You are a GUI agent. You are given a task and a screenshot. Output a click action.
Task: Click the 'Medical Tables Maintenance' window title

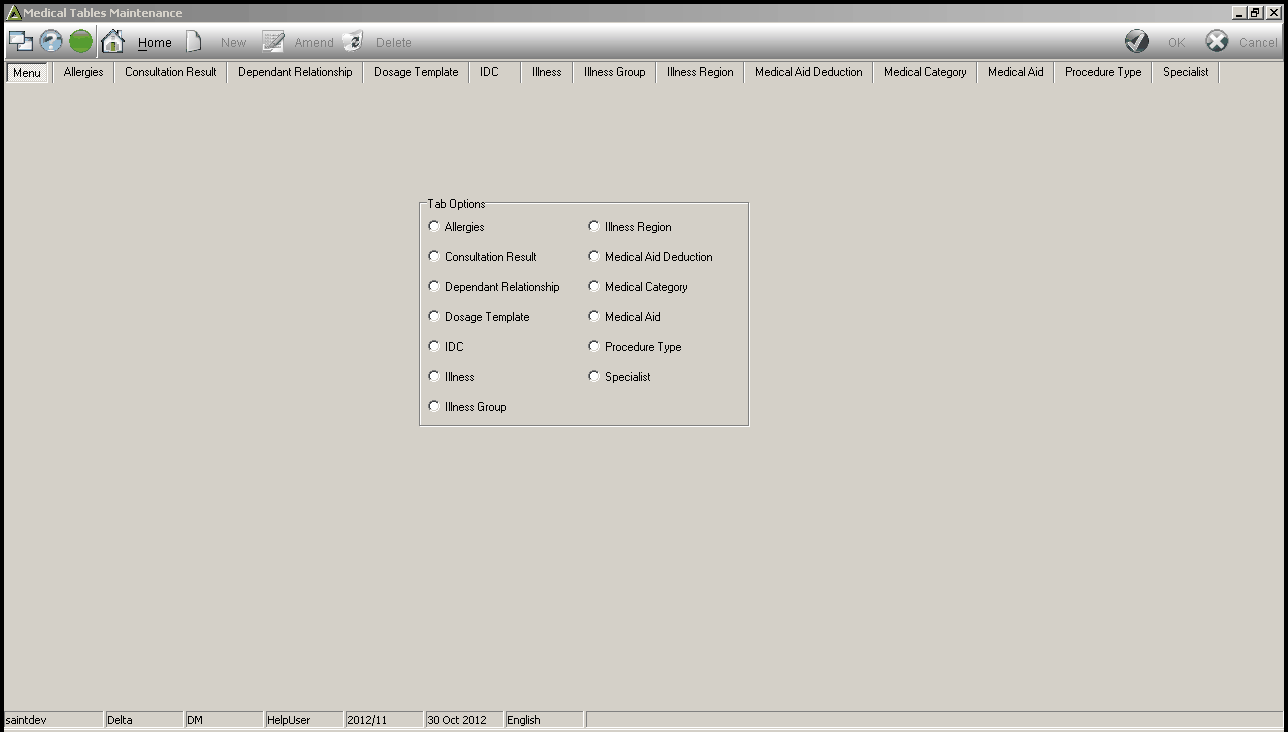coord(103,13)
